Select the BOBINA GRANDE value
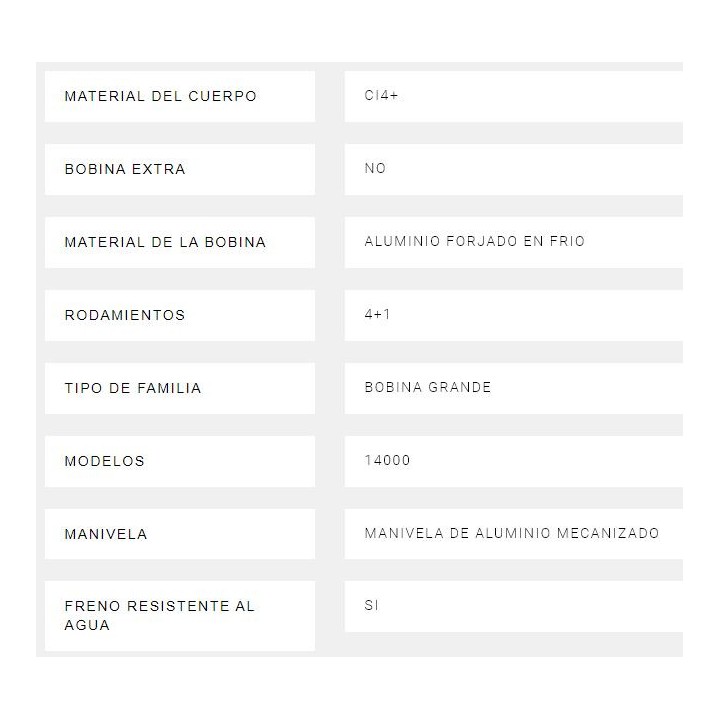 point(428,387)
